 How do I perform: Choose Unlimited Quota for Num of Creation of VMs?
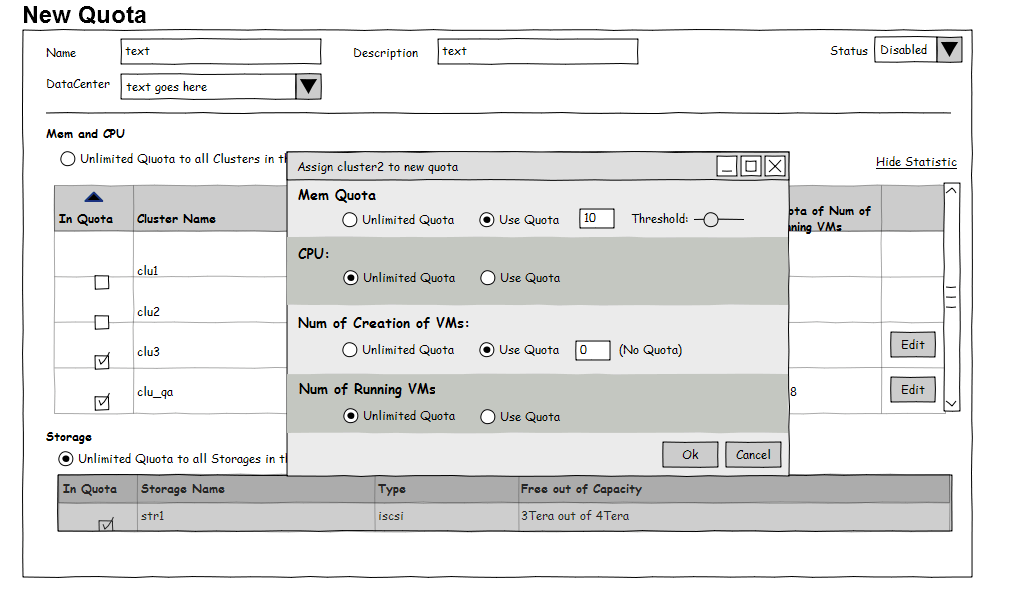[x=350, y=350]
